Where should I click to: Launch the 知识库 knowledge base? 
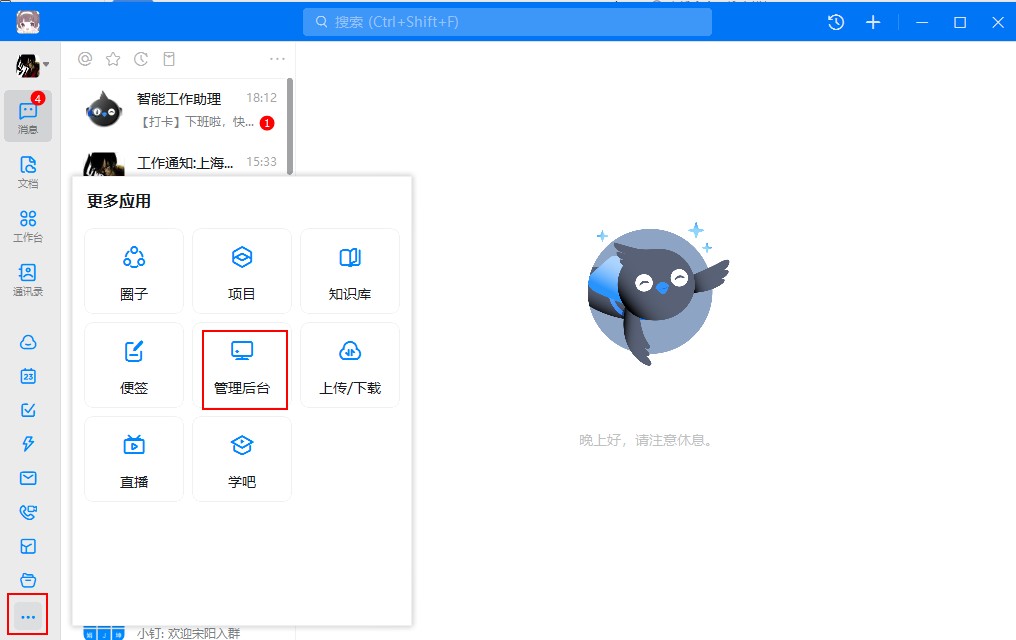(x=350, y=271)
